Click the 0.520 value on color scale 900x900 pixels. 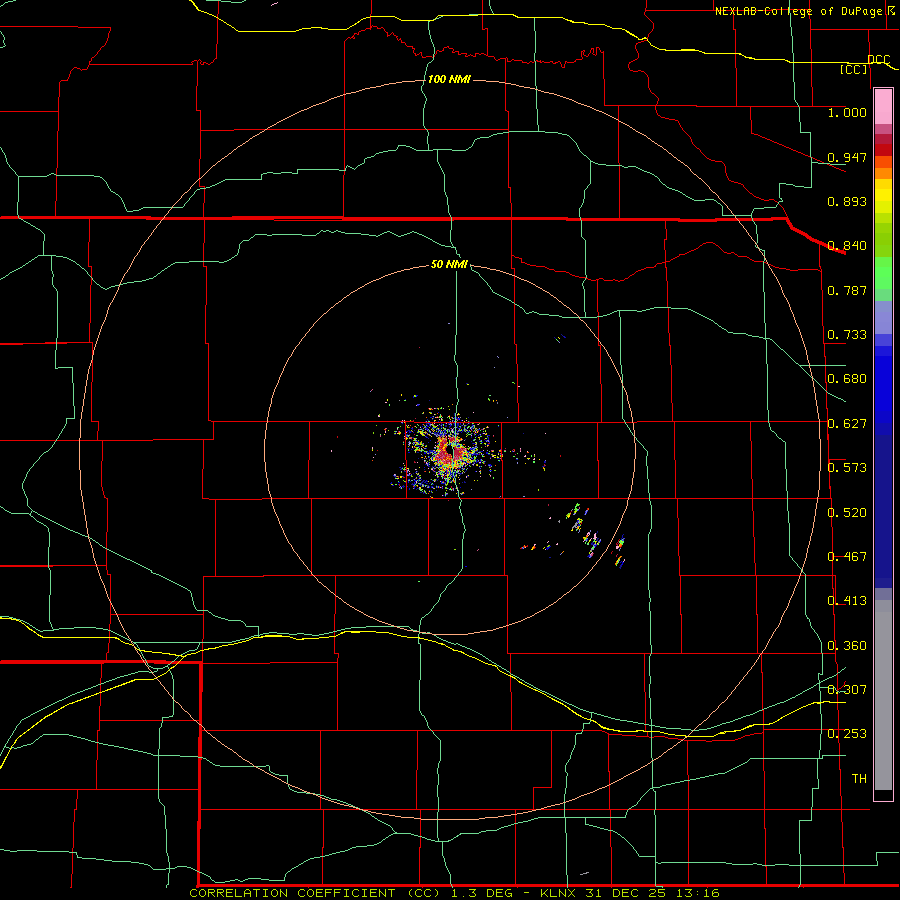(847, 513)
